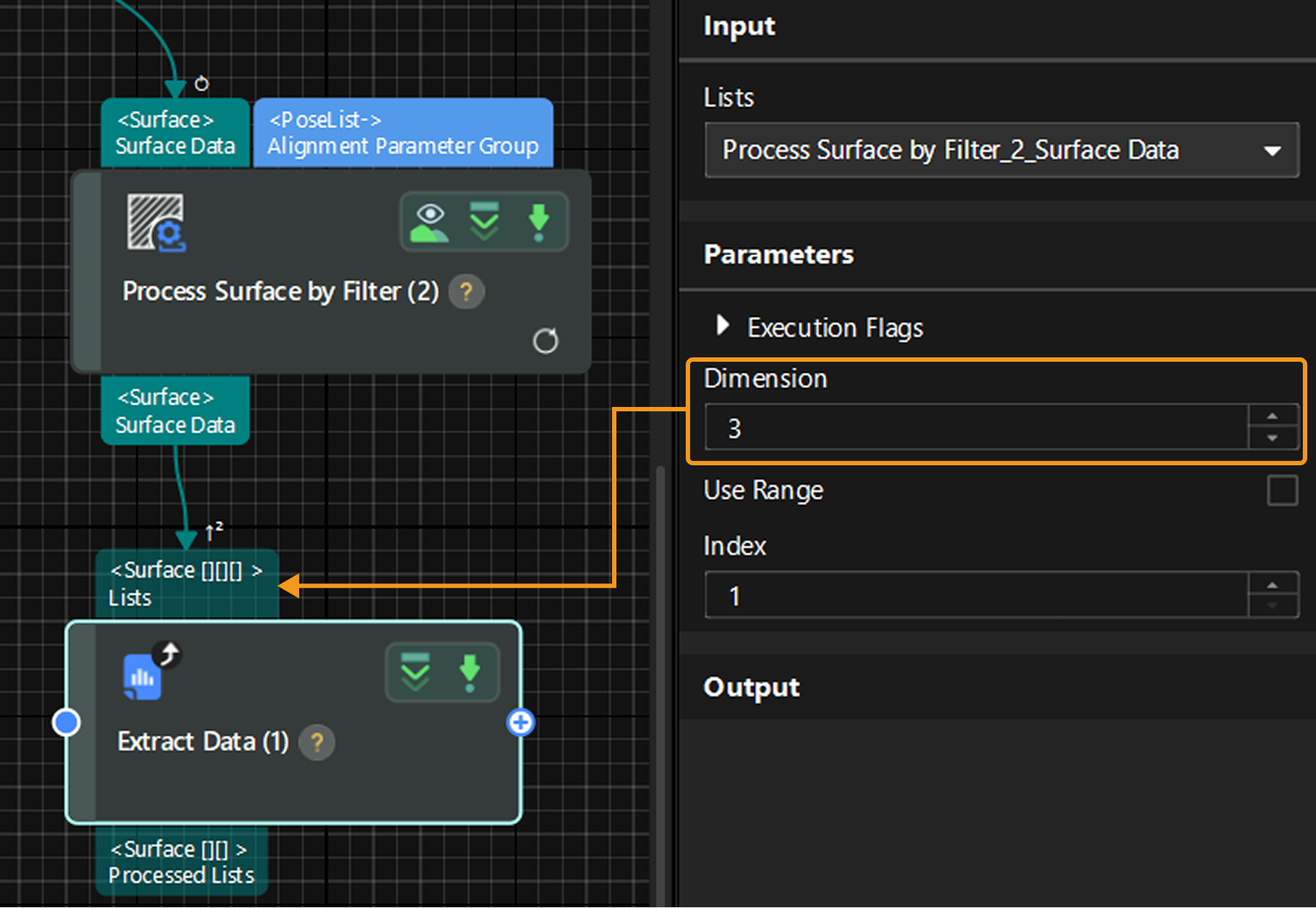Select the Alignment Parameter Group input port
The image size is (1316, 908).
point(403,133)
